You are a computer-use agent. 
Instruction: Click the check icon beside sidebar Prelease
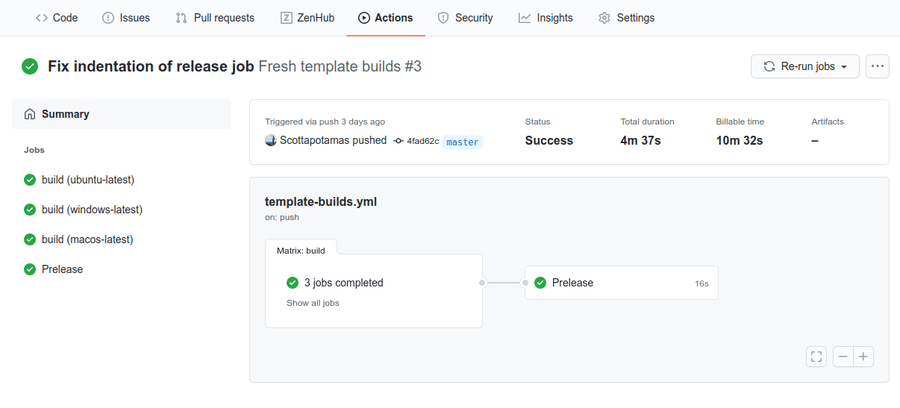(30, 270)
